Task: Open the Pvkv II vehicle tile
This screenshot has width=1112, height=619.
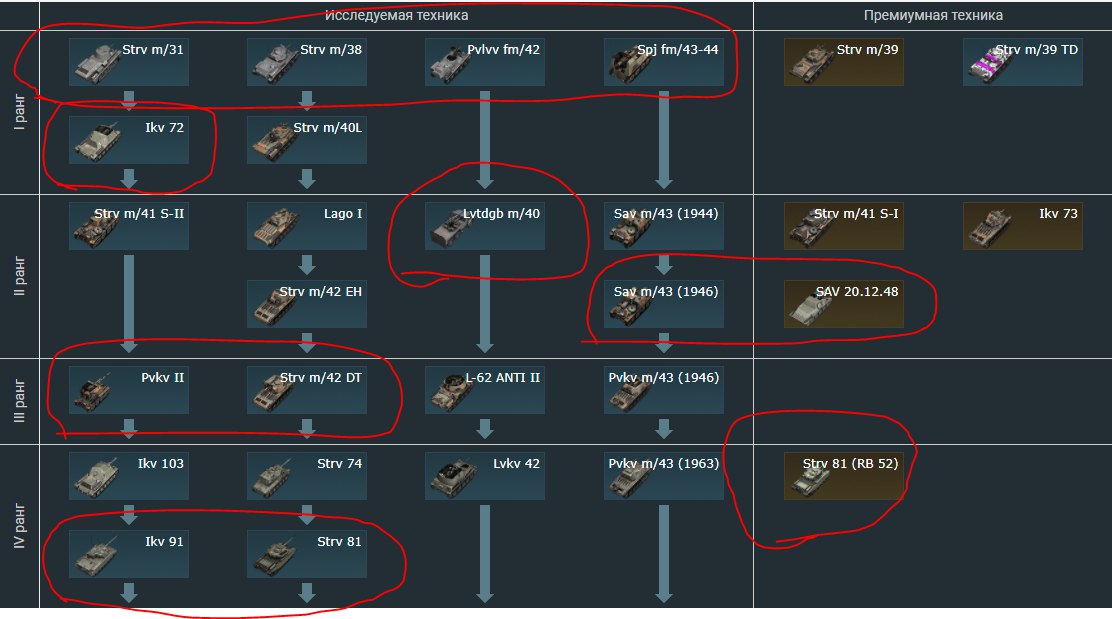Action: pos(129,390)
